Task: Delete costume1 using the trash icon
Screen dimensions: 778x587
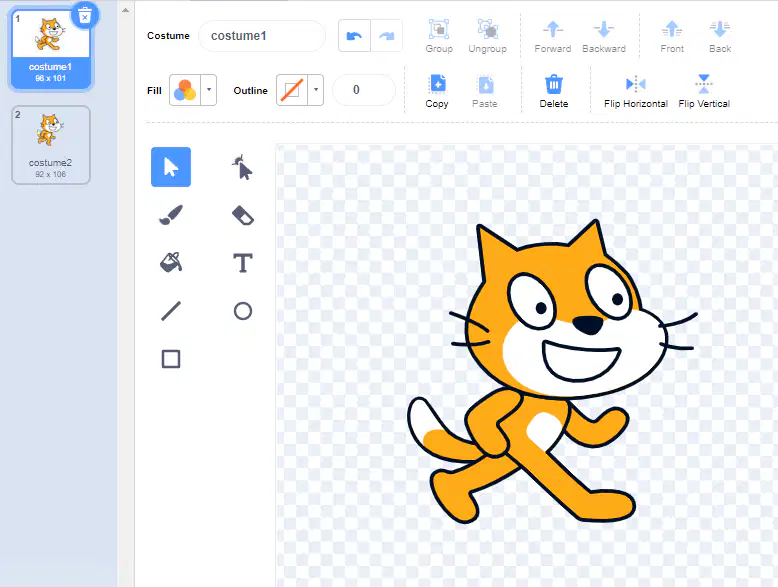Action: click(x=85, y=16)
